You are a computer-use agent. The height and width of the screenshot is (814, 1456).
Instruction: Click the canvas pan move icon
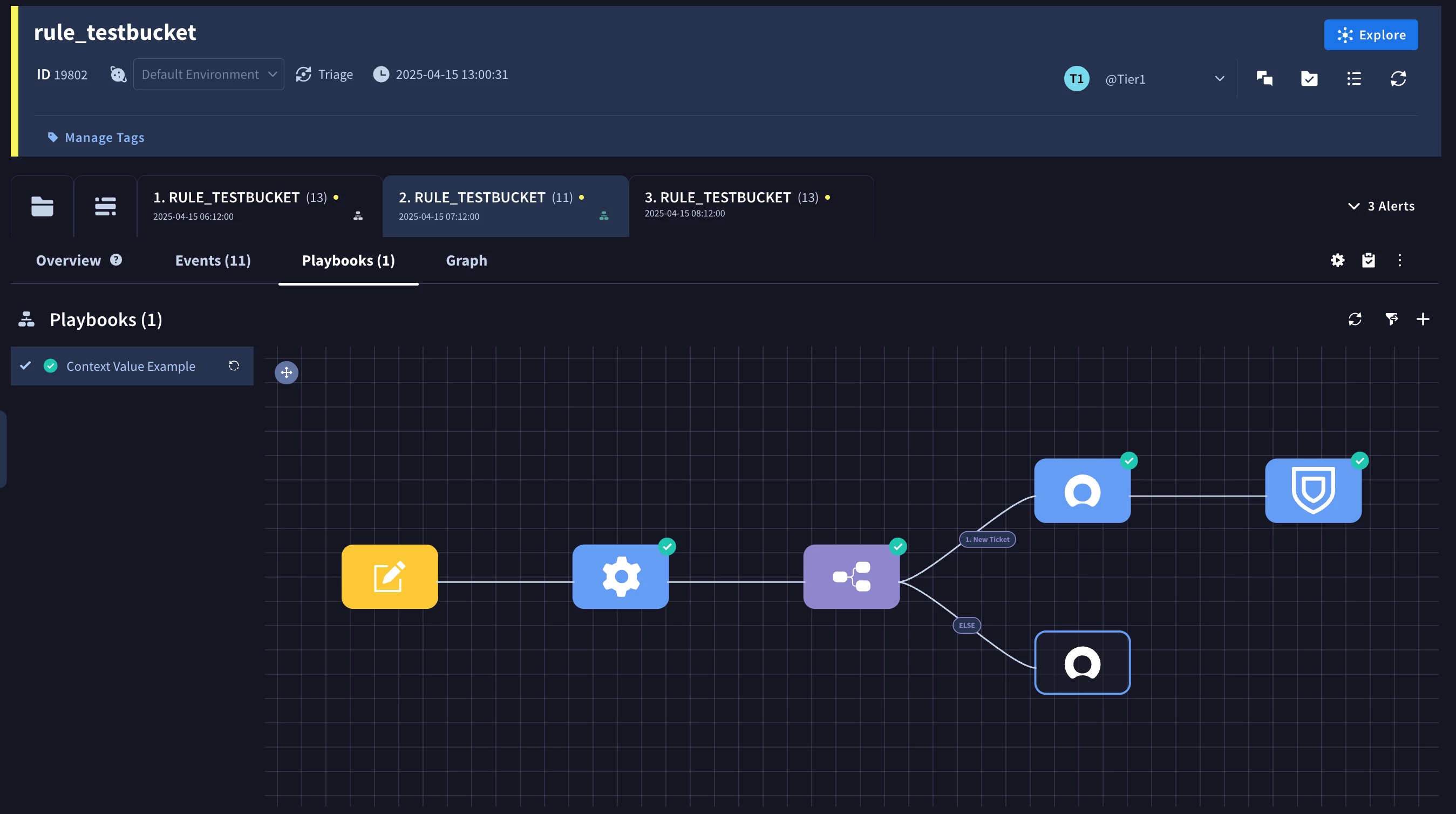287,372
